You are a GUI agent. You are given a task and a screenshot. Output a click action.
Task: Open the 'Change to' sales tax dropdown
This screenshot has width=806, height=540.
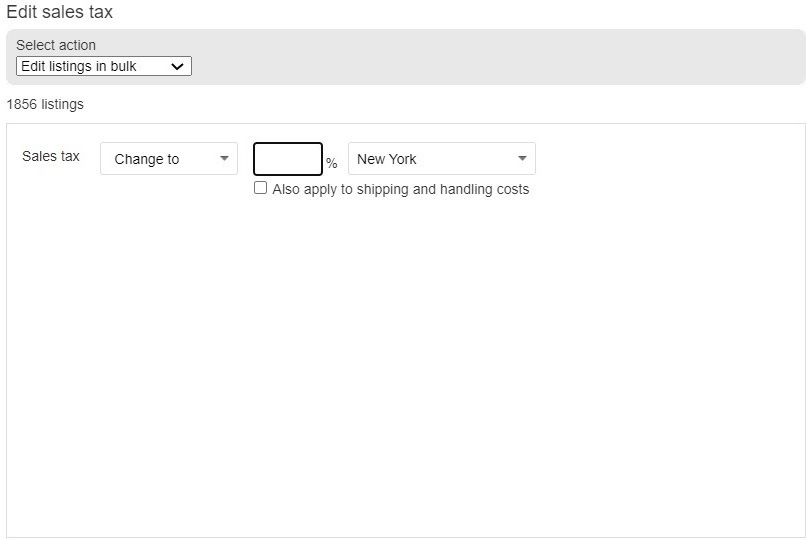pos(169,159)
